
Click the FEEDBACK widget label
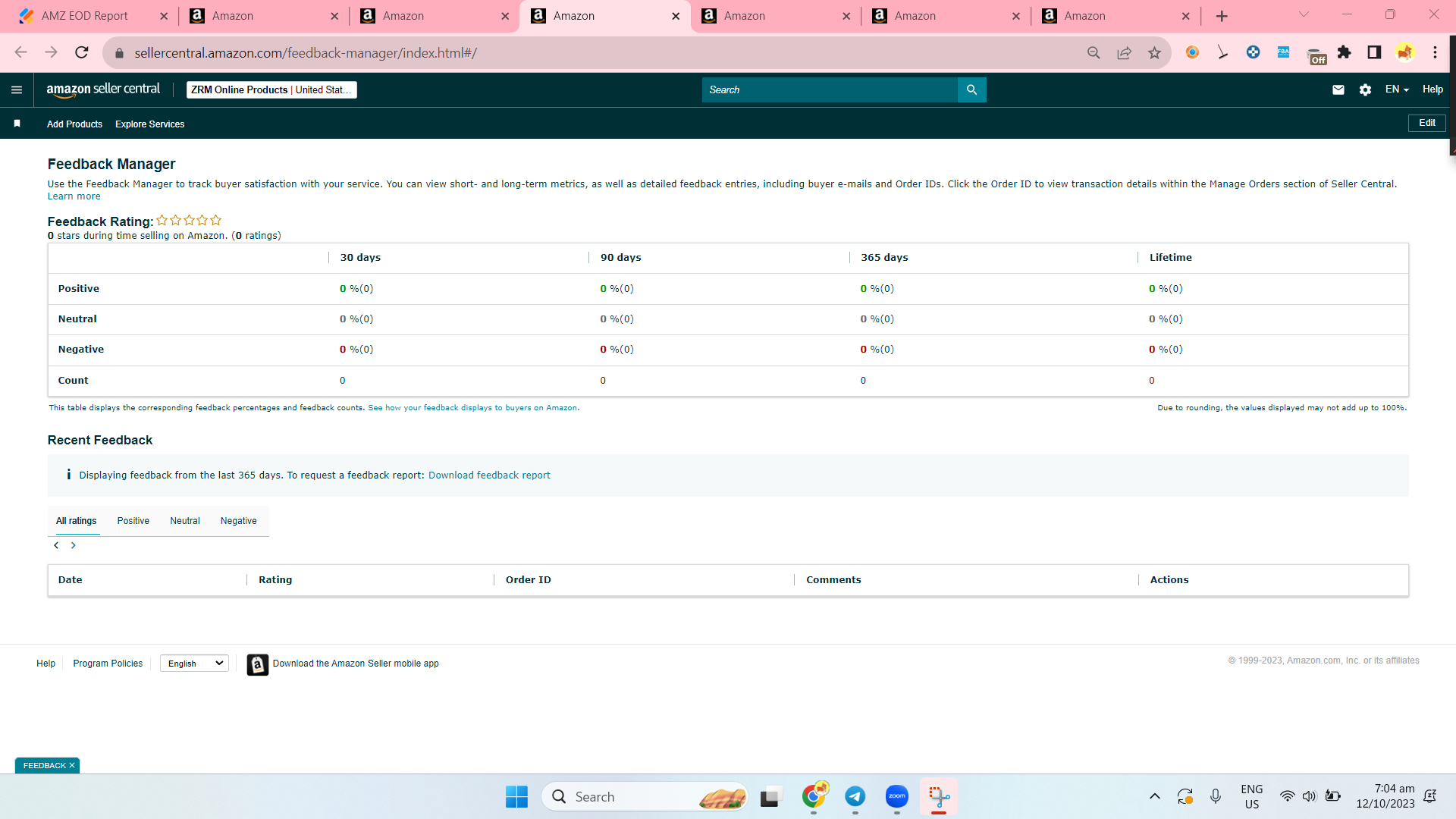[45, 766]
